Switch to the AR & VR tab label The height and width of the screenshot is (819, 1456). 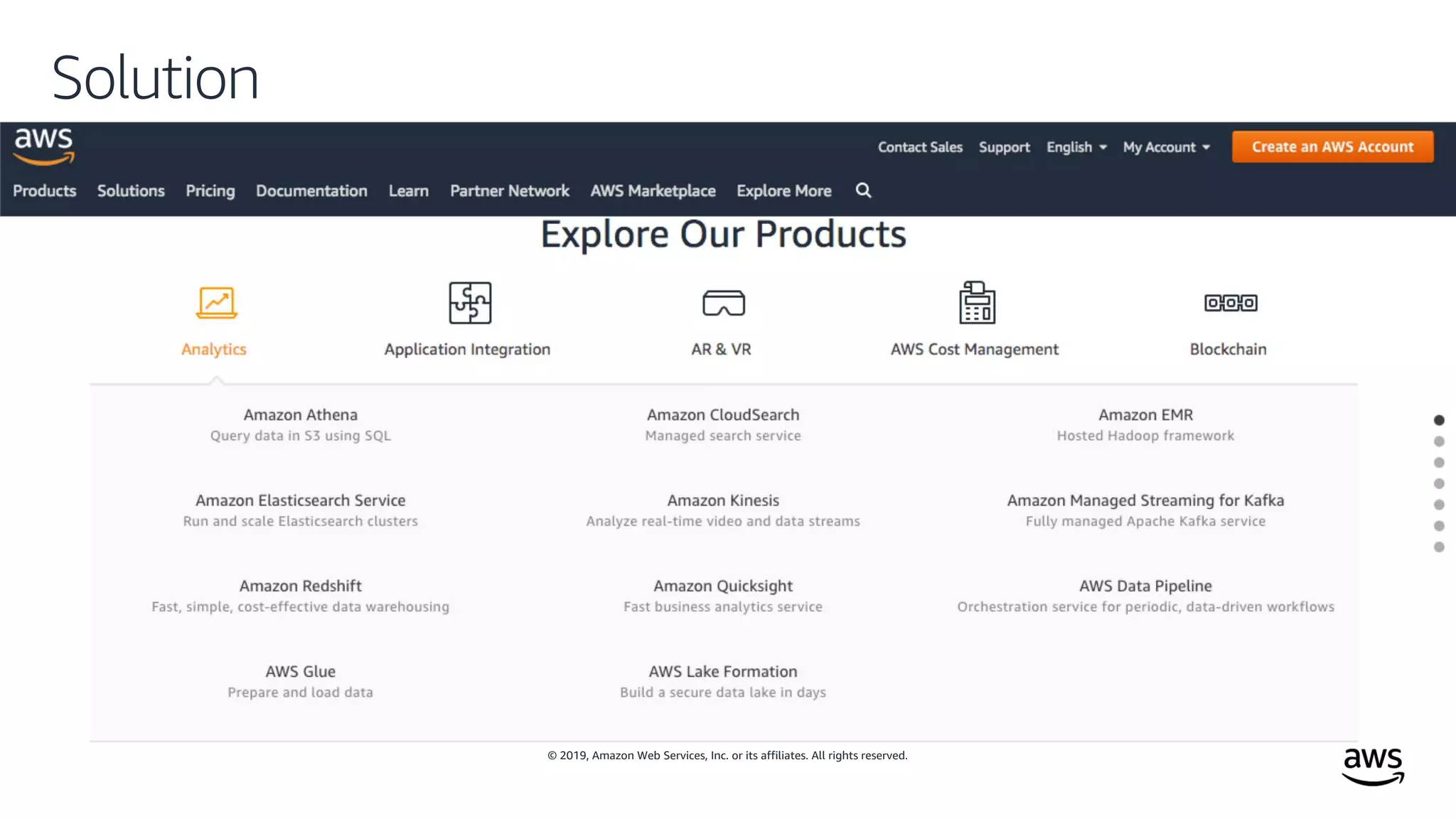(721, 349)
